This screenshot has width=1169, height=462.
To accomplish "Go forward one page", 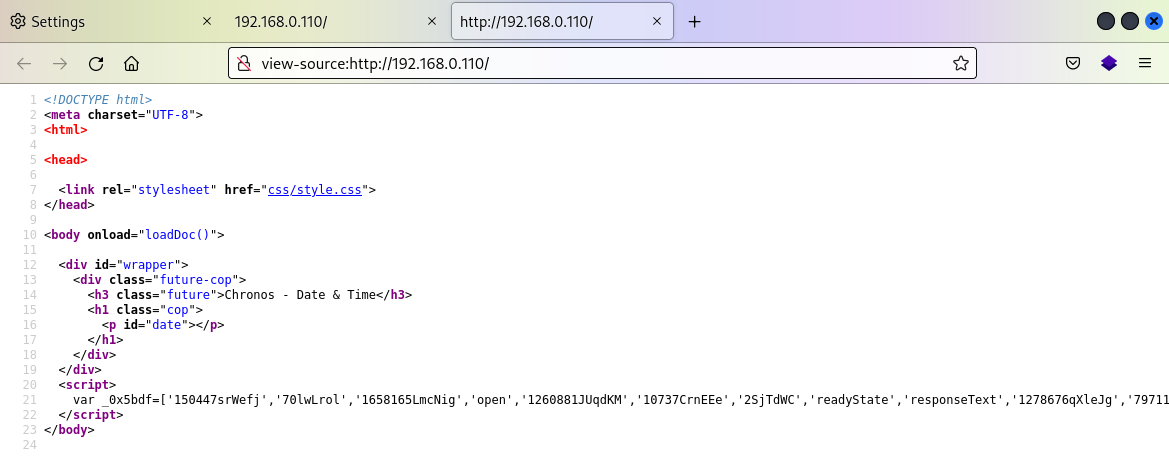I will coord(60,63).
